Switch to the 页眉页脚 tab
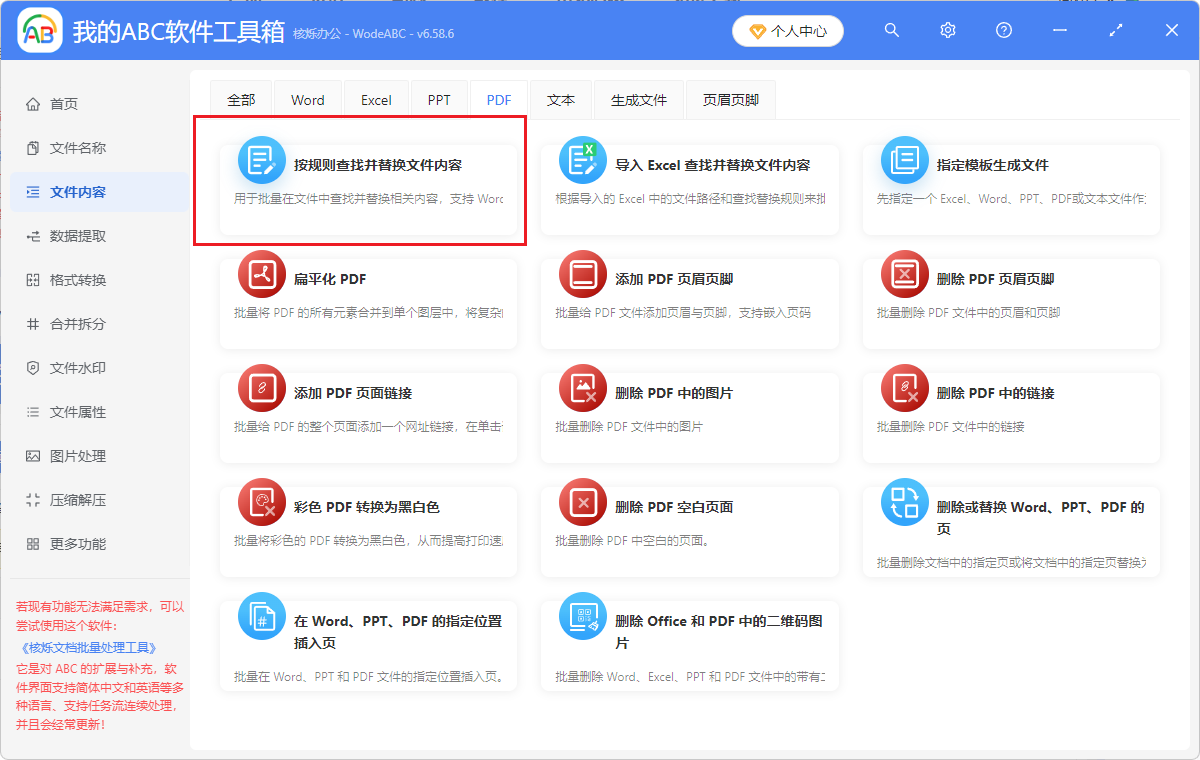This screenshot has height=760, width=1200. 730,99
